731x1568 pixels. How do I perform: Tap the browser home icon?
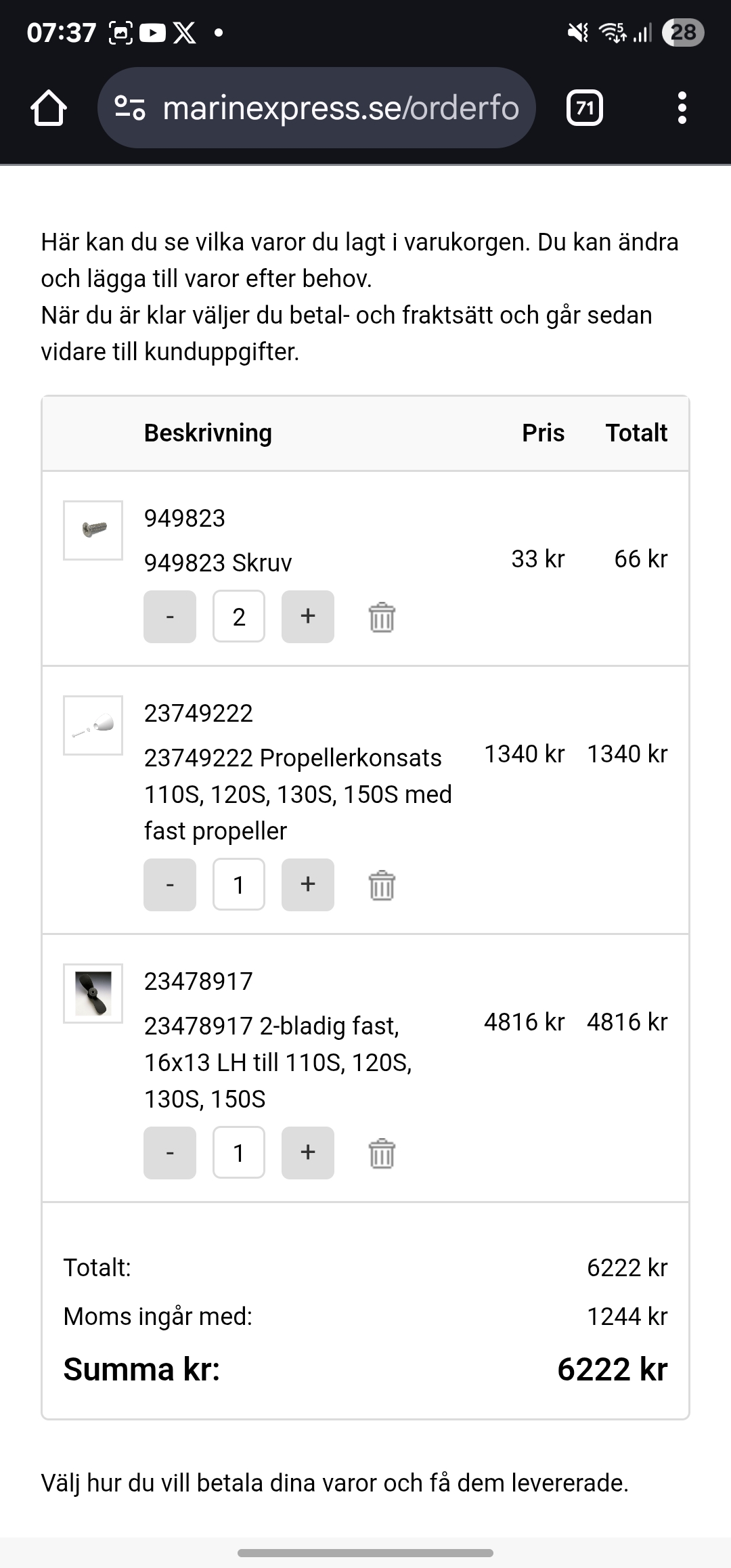(x=49, y=108)
